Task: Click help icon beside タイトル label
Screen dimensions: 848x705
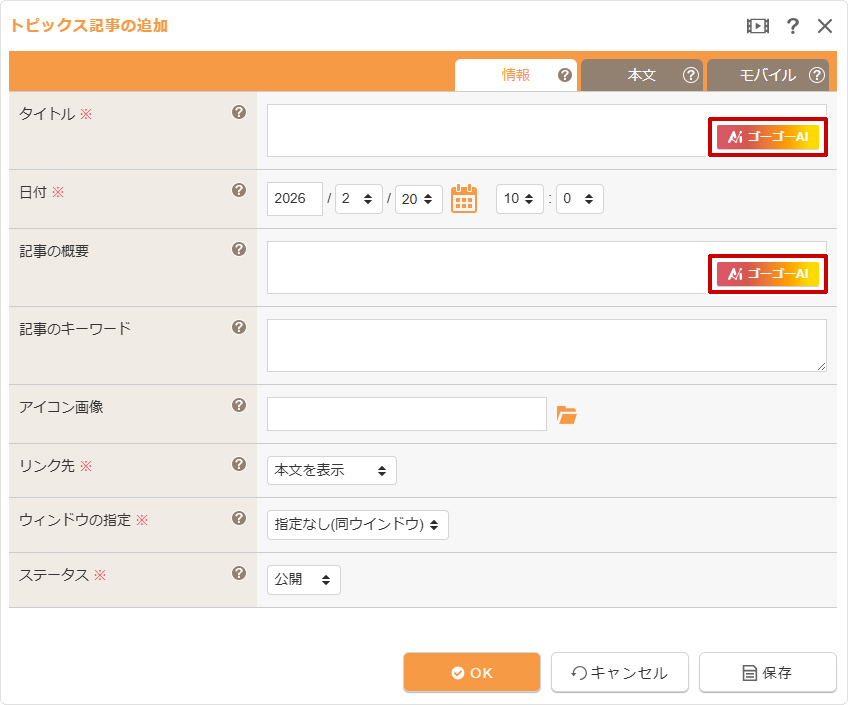Action: click(x=239, y=112)
